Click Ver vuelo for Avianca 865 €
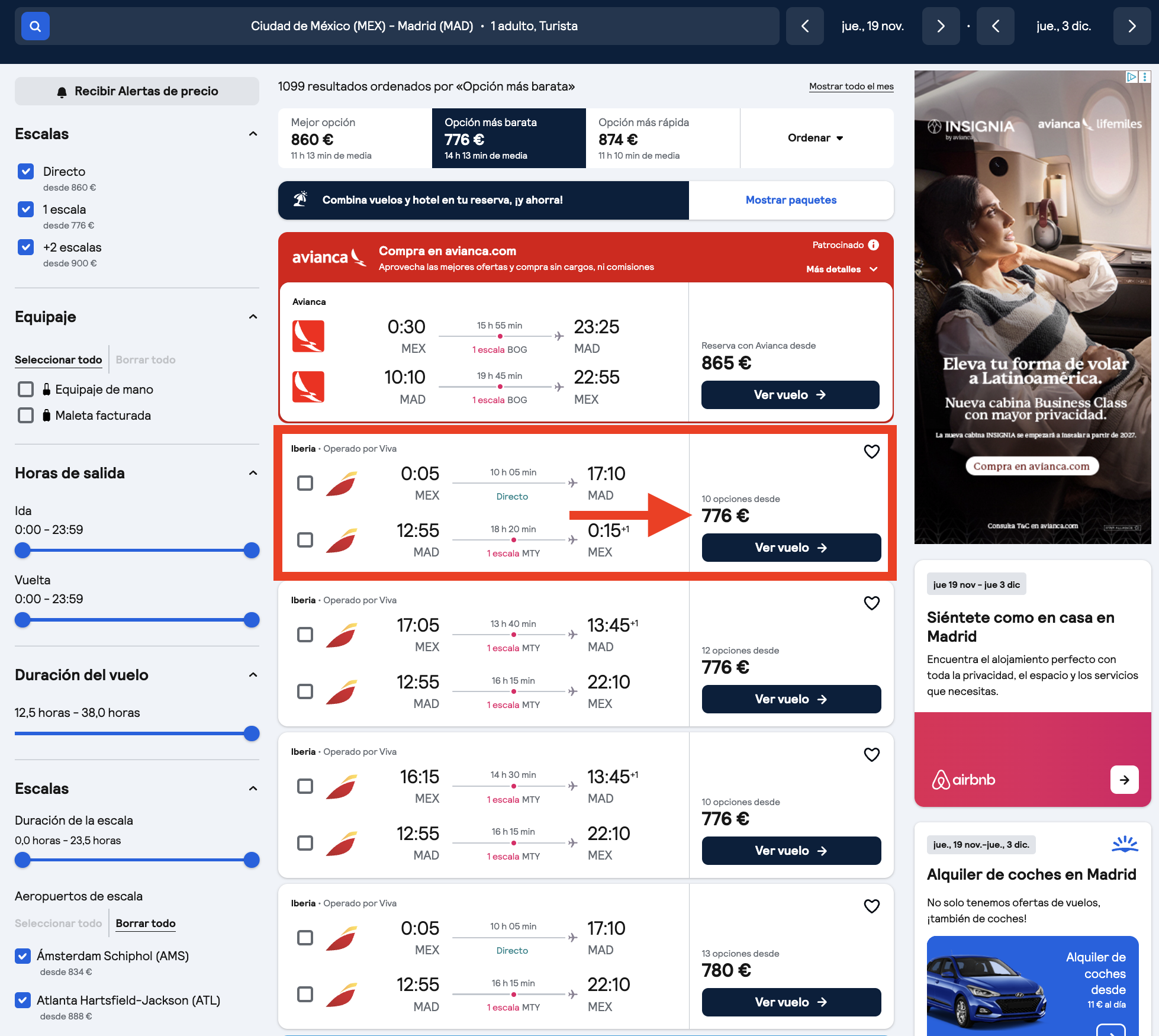 (x=790, y=395)
